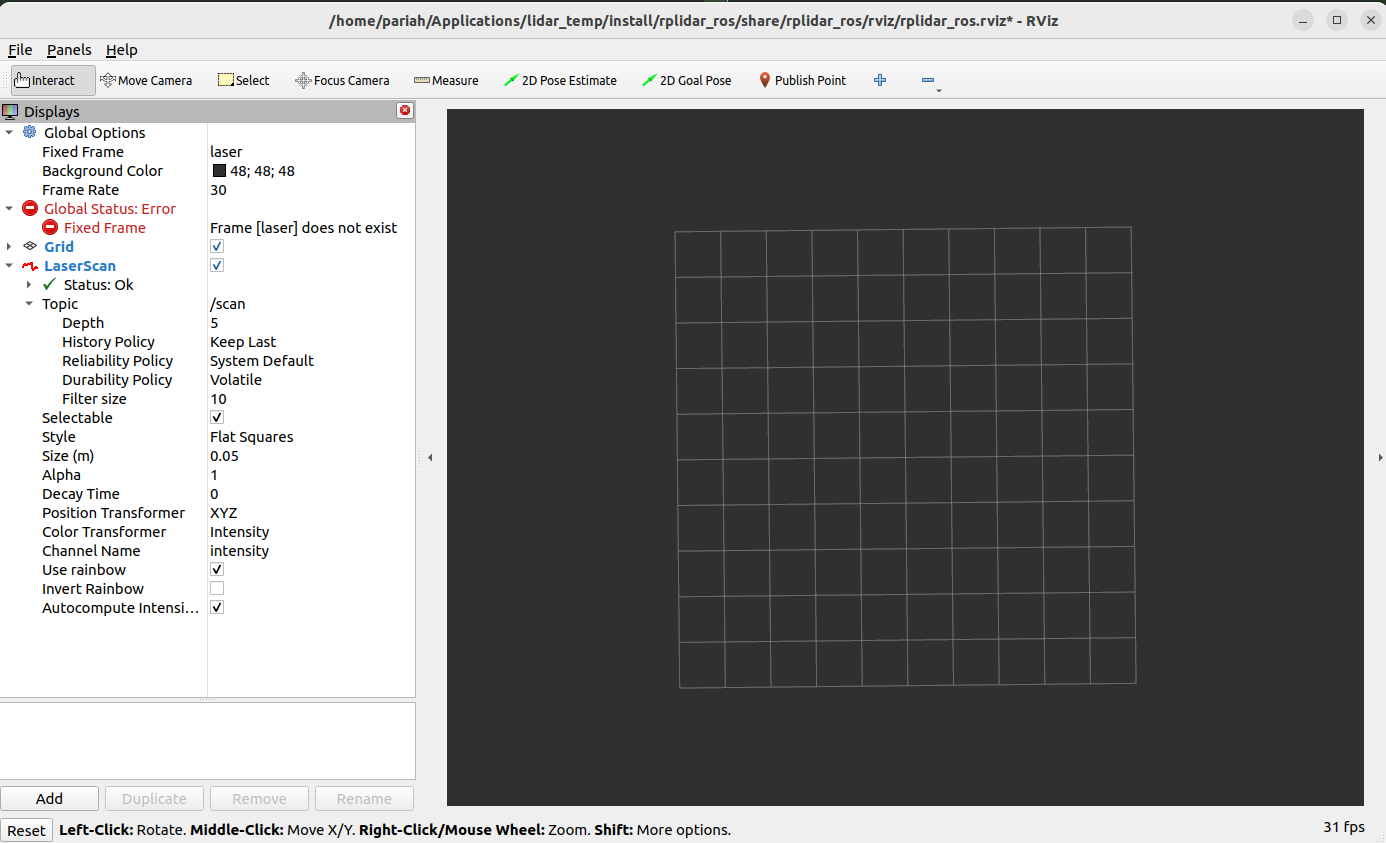Close the Displays panel
1386x843 pixels.
(404, 111)
